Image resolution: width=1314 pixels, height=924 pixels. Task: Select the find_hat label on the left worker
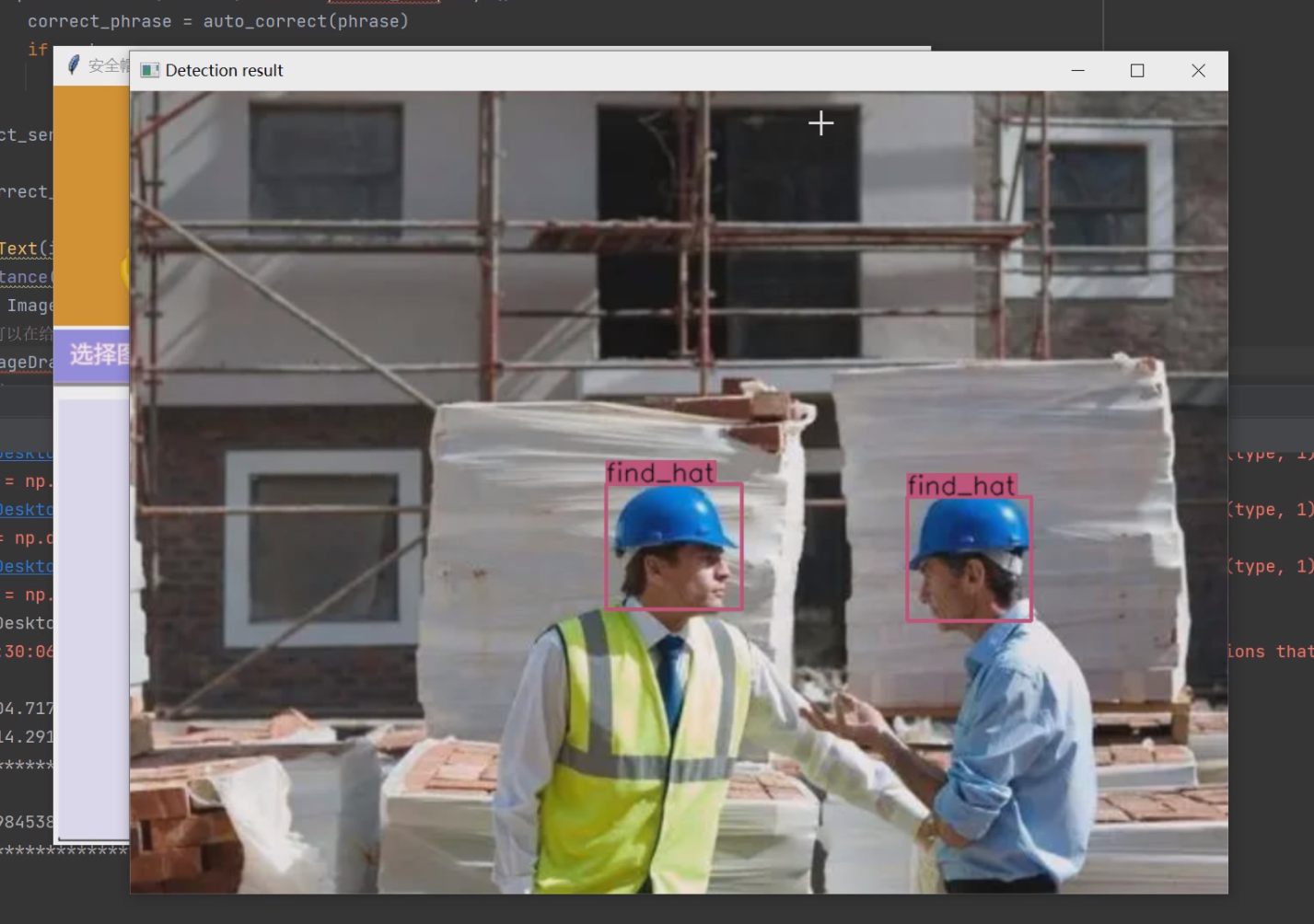tap(660, 473)
